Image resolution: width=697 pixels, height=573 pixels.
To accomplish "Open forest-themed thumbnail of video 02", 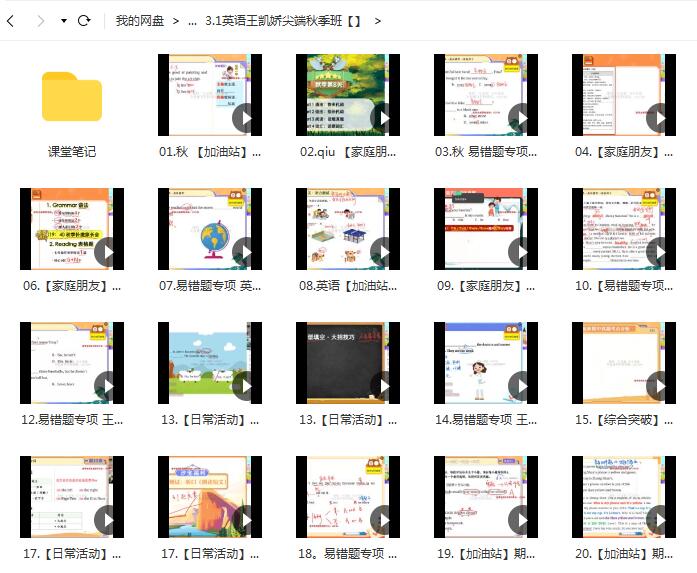I will pyautogui.click(x=348, y=95).
